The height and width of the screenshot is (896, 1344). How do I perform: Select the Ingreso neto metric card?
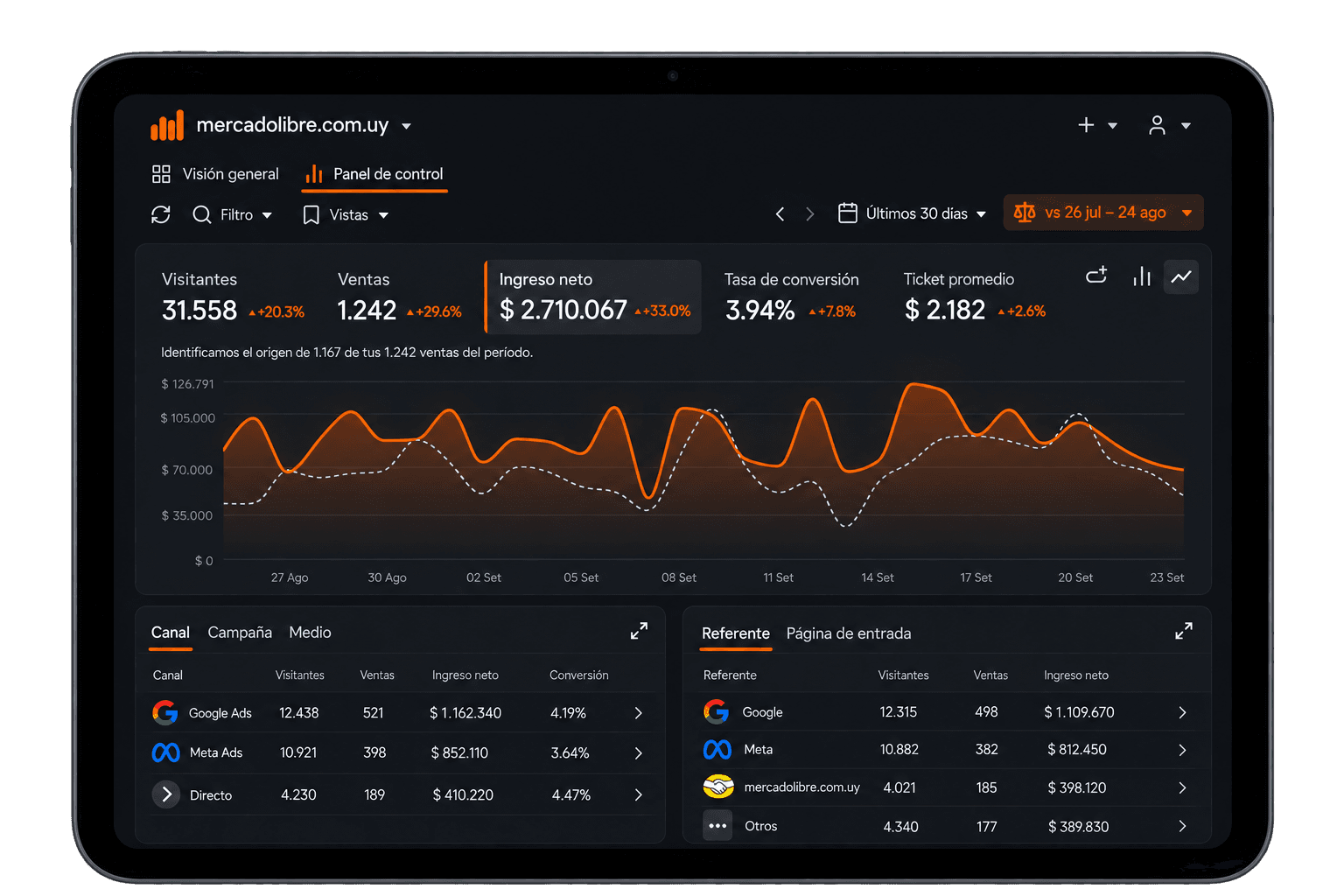pos(593,297)
